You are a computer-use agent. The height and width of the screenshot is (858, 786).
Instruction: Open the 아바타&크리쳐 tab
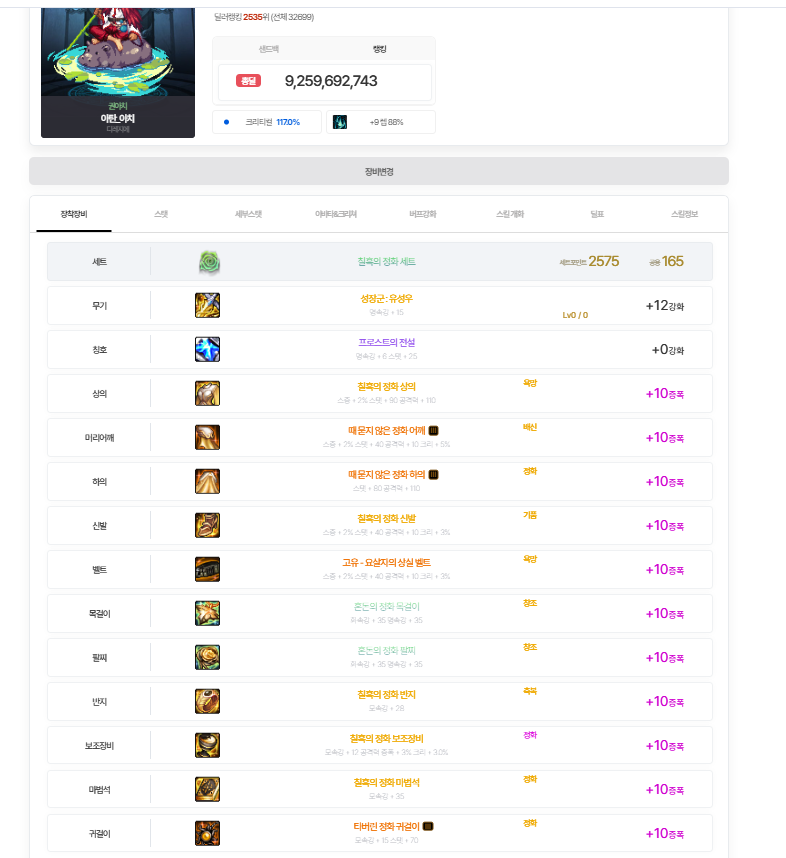(335, 214)
